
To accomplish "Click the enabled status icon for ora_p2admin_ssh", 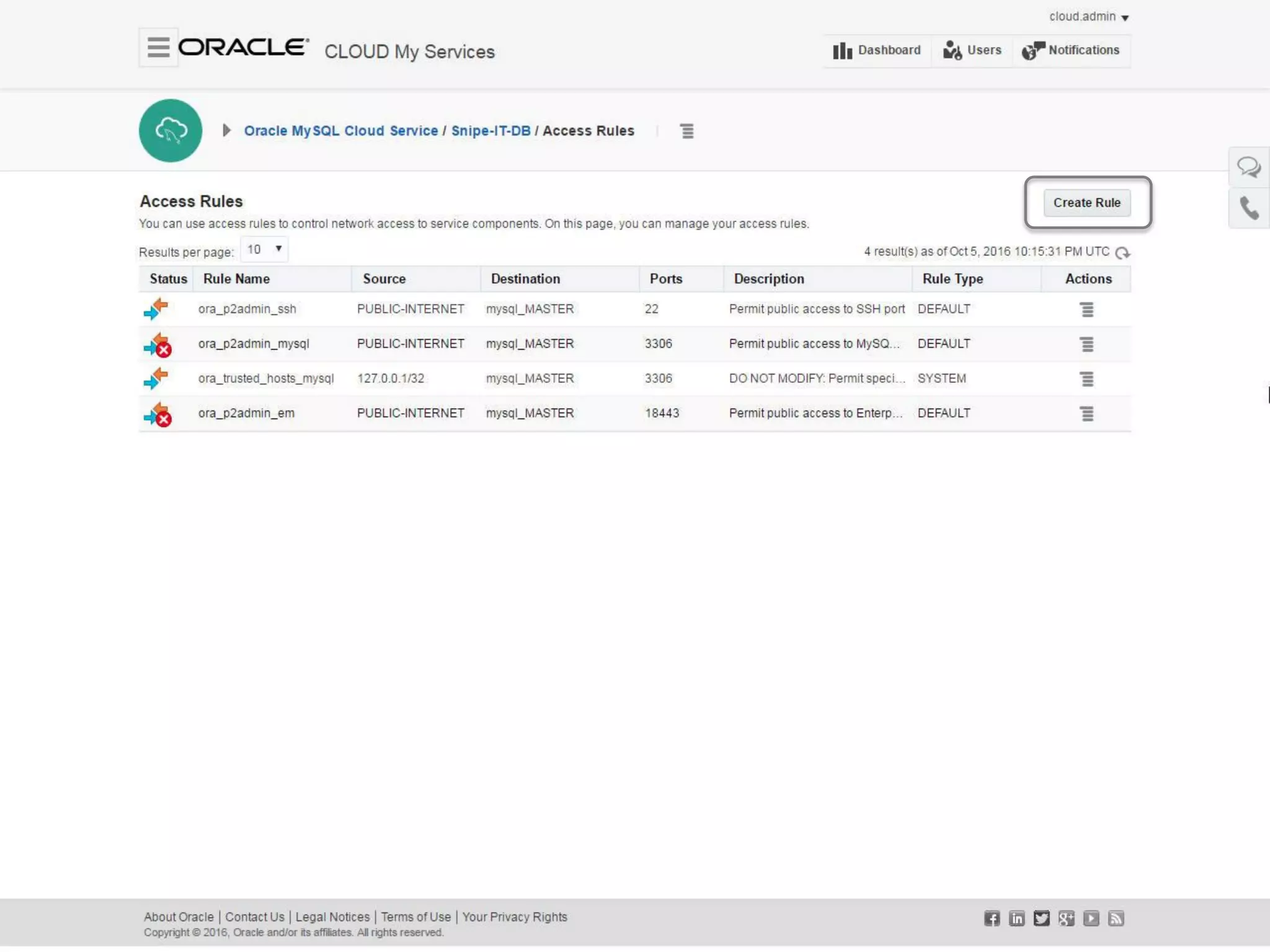I will click(156, 309).
